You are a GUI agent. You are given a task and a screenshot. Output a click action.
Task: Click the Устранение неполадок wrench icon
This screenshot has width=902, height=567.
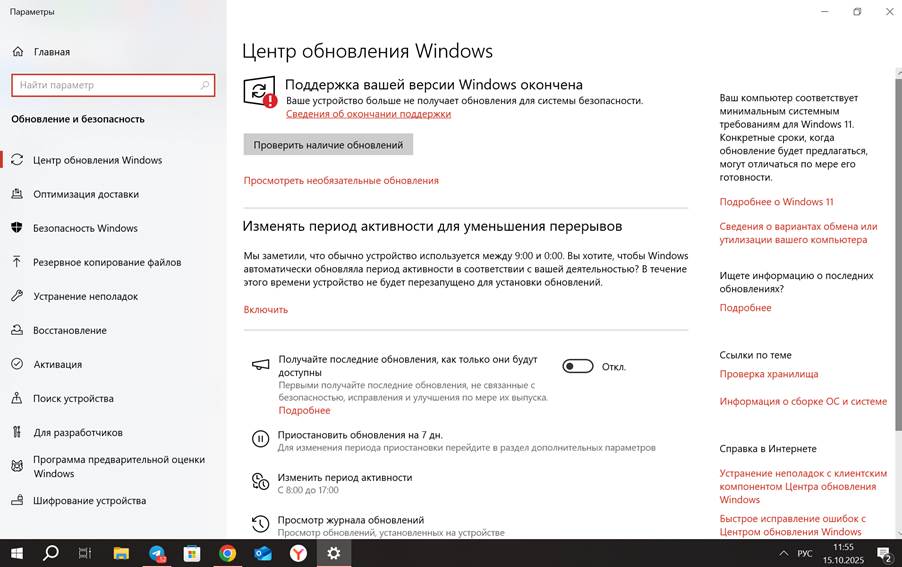[x=17, y=296]
